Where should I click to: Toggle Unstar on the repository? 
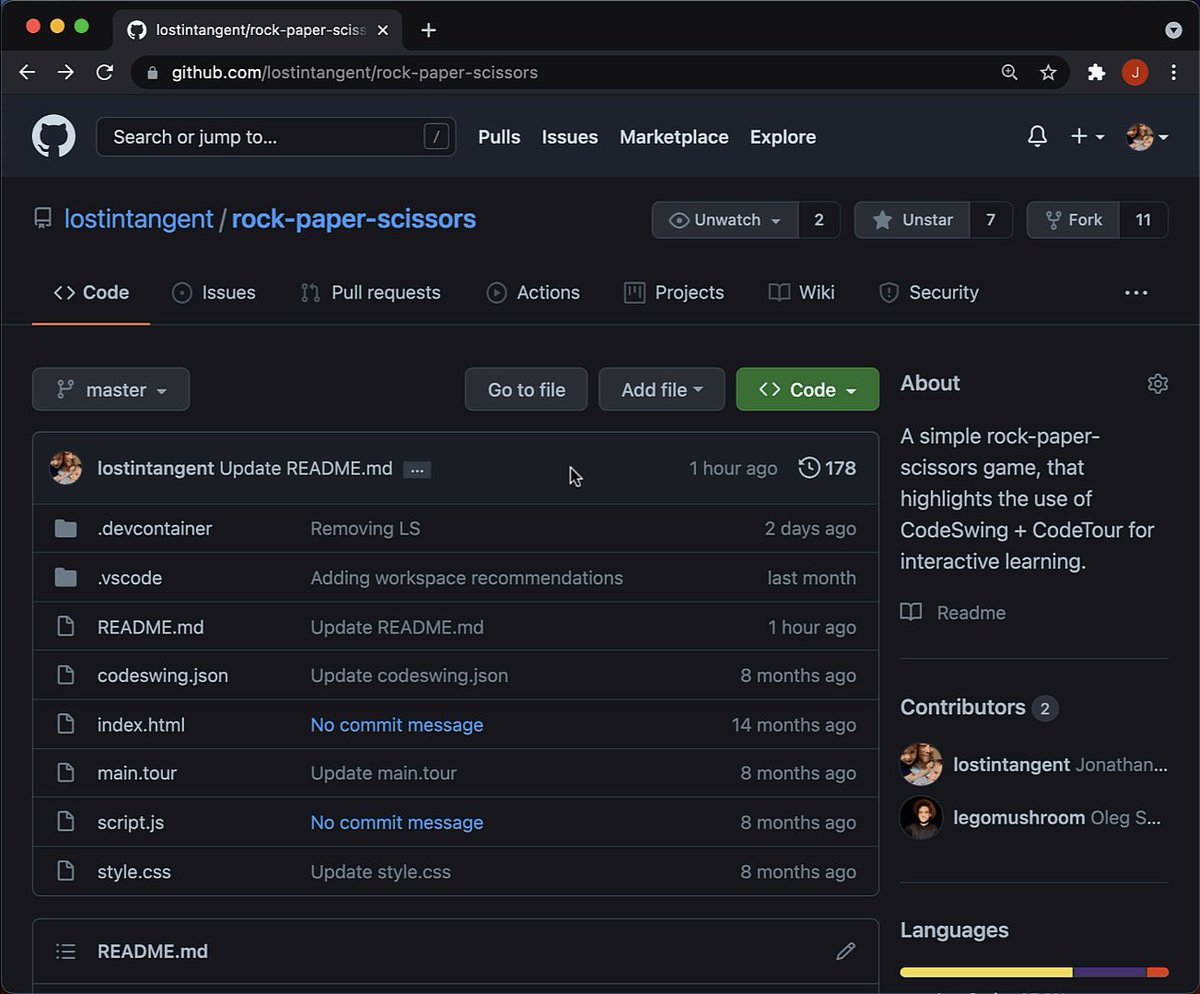(912, 220)
